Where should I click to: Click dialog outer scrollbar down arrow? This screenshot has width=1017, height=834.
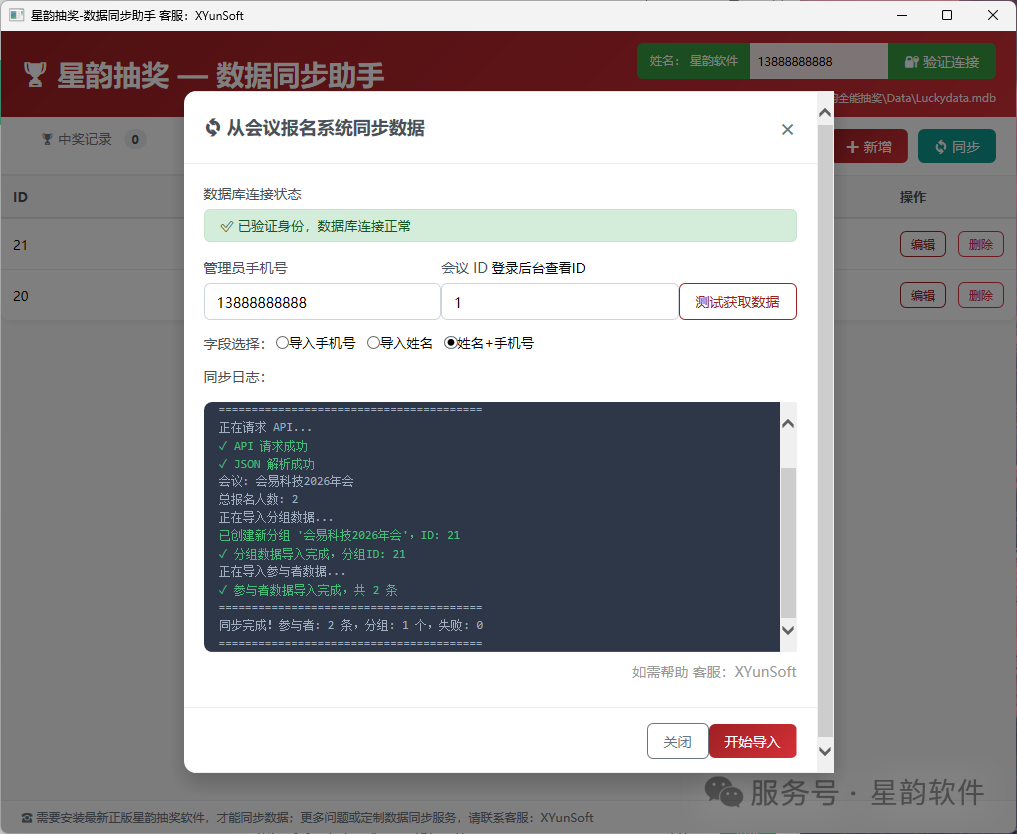(825, 752)
